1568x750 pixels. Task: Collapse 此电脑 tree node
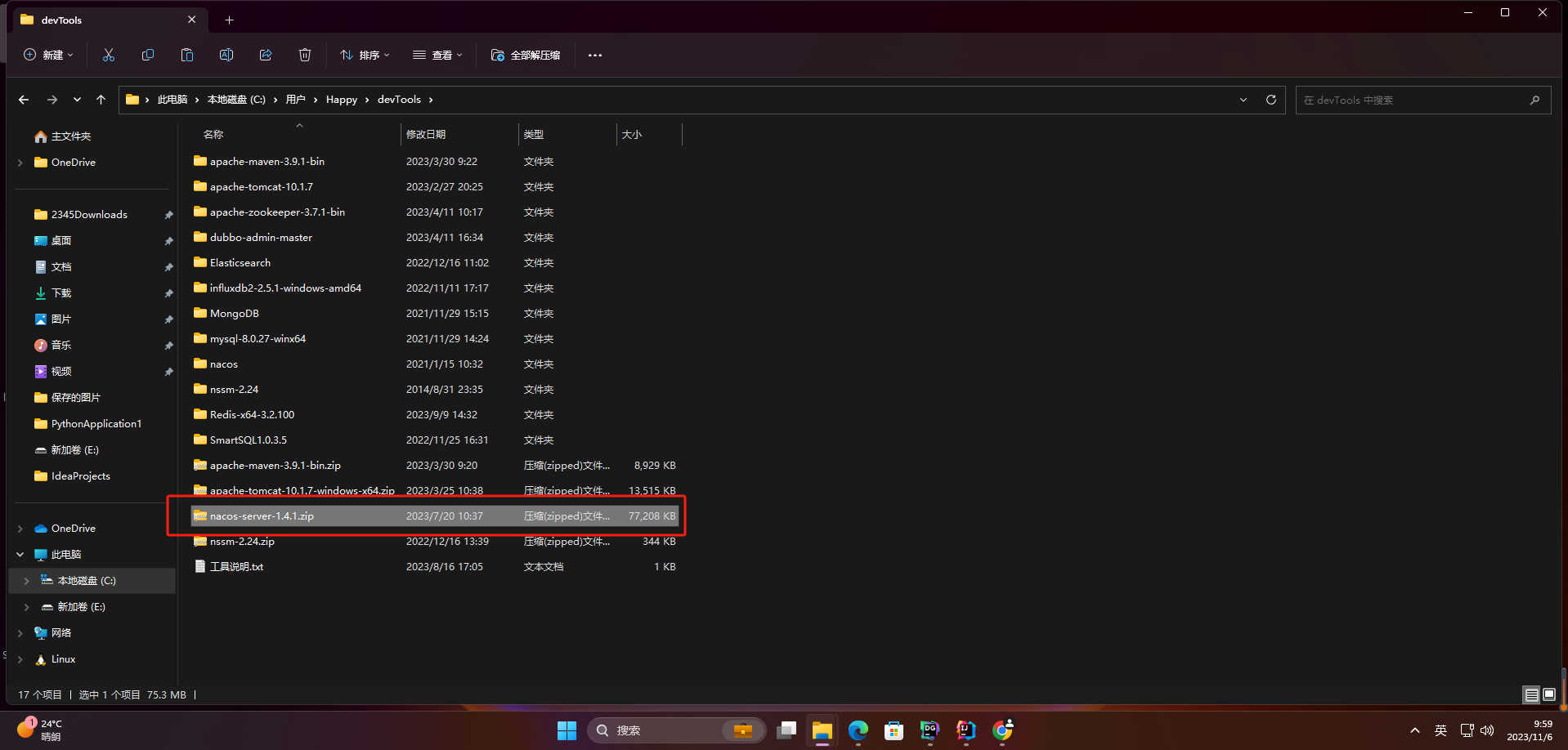point(20,555)
